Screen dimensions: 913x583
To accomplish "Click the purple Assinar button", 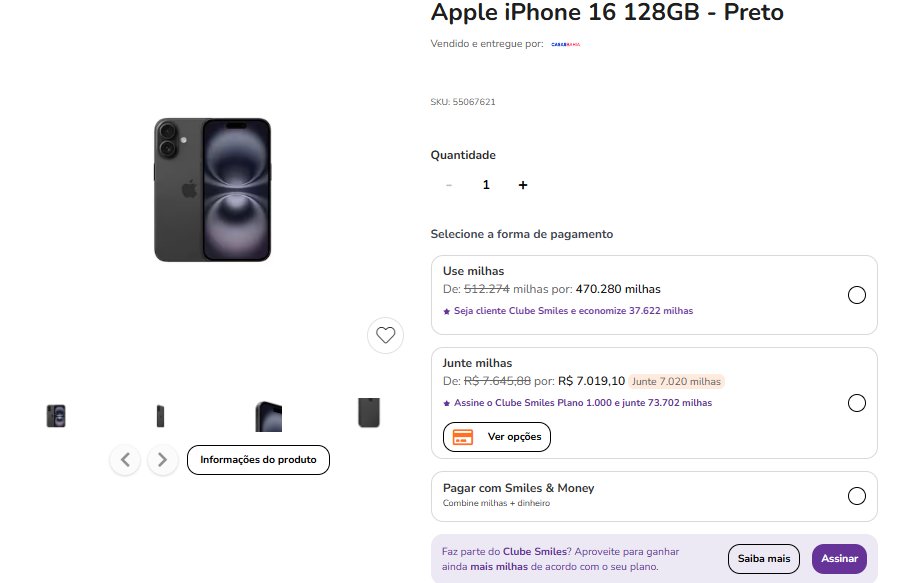I will pyautogui.click(x=840, y=559).
